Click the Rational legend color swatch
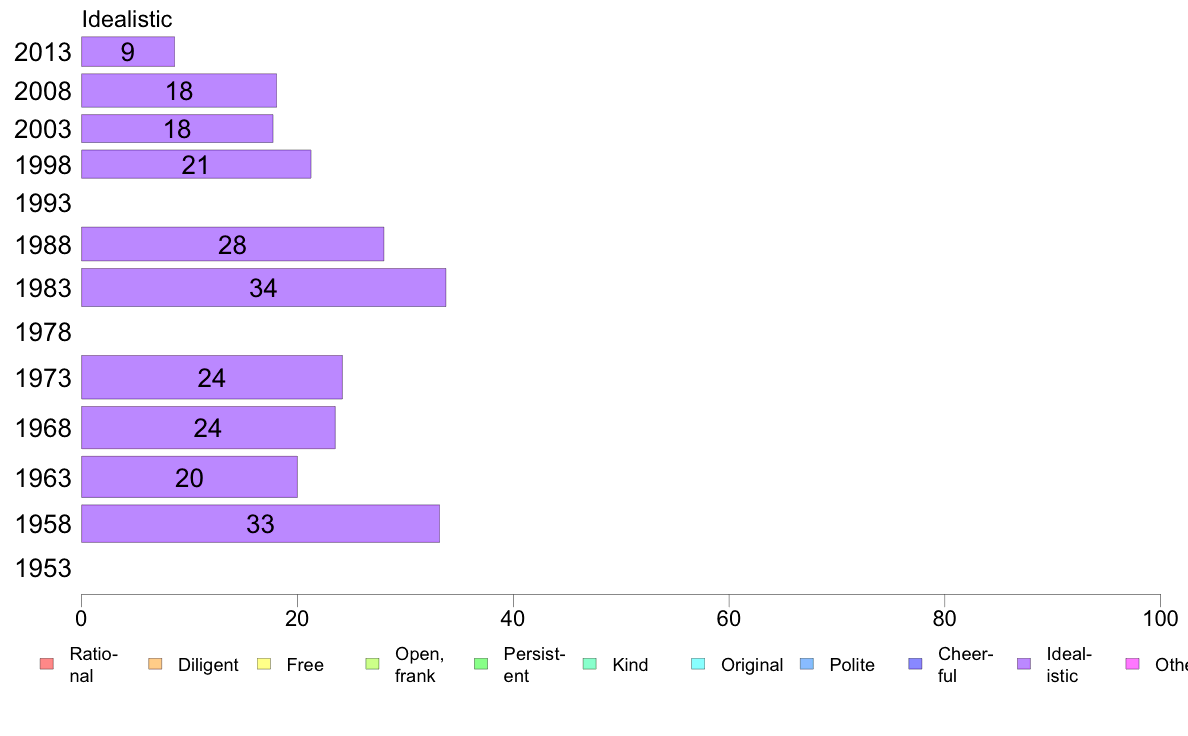The image size is (1188, 736). click(46, 665)
